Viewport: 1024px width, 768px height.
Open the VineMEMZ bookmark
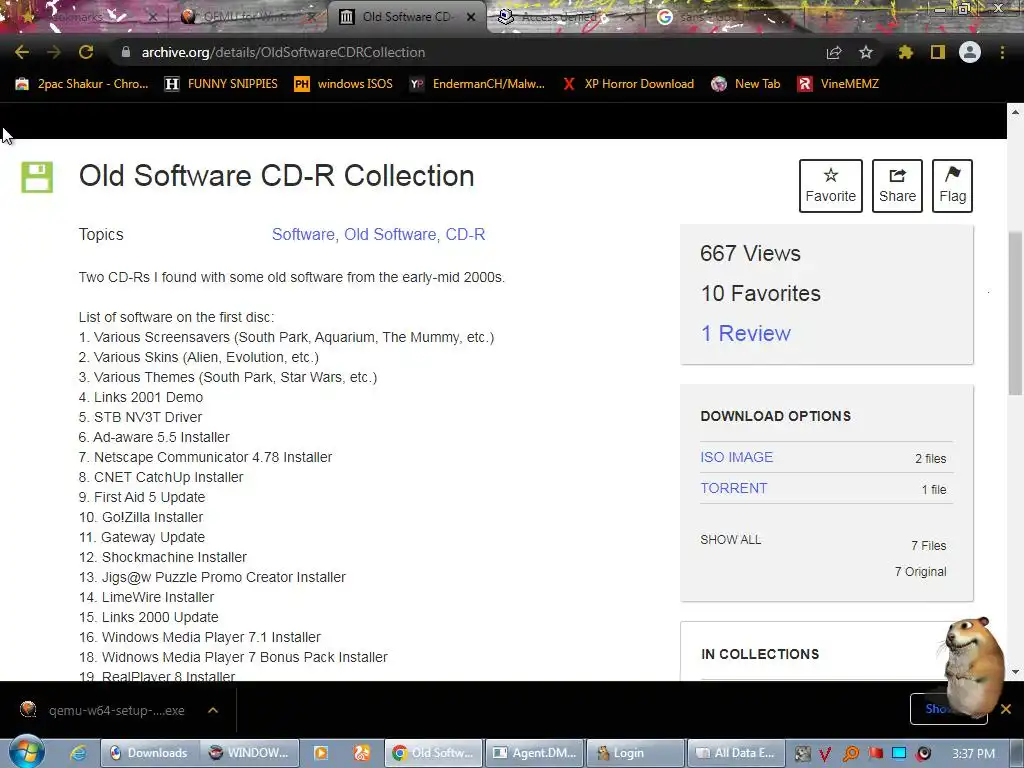(x=839, y=84)
